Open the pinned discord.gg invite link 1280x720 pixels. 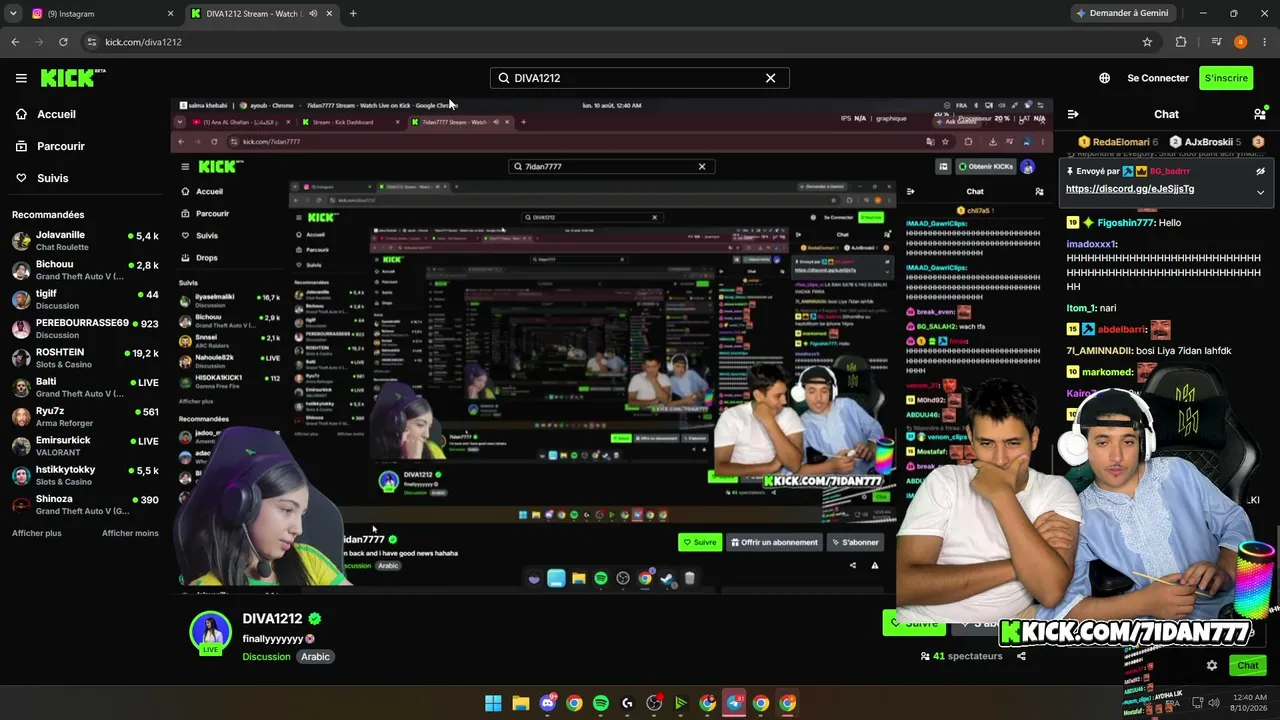click(1130, 189)
